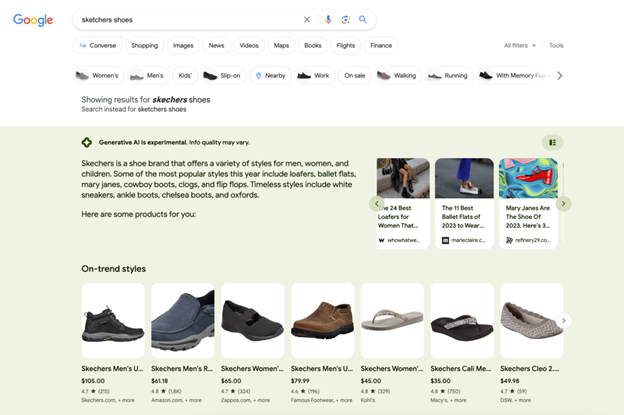
Task: Click the magnifying glass search button
Action: pyautogui.click(x=363, y=19)
